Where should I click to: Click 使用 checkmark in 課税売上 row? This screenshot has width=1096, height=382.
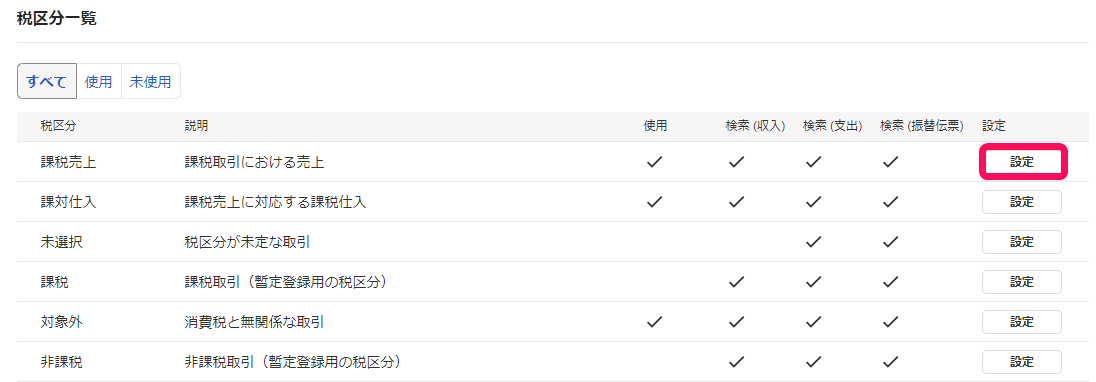click(654, 162)
